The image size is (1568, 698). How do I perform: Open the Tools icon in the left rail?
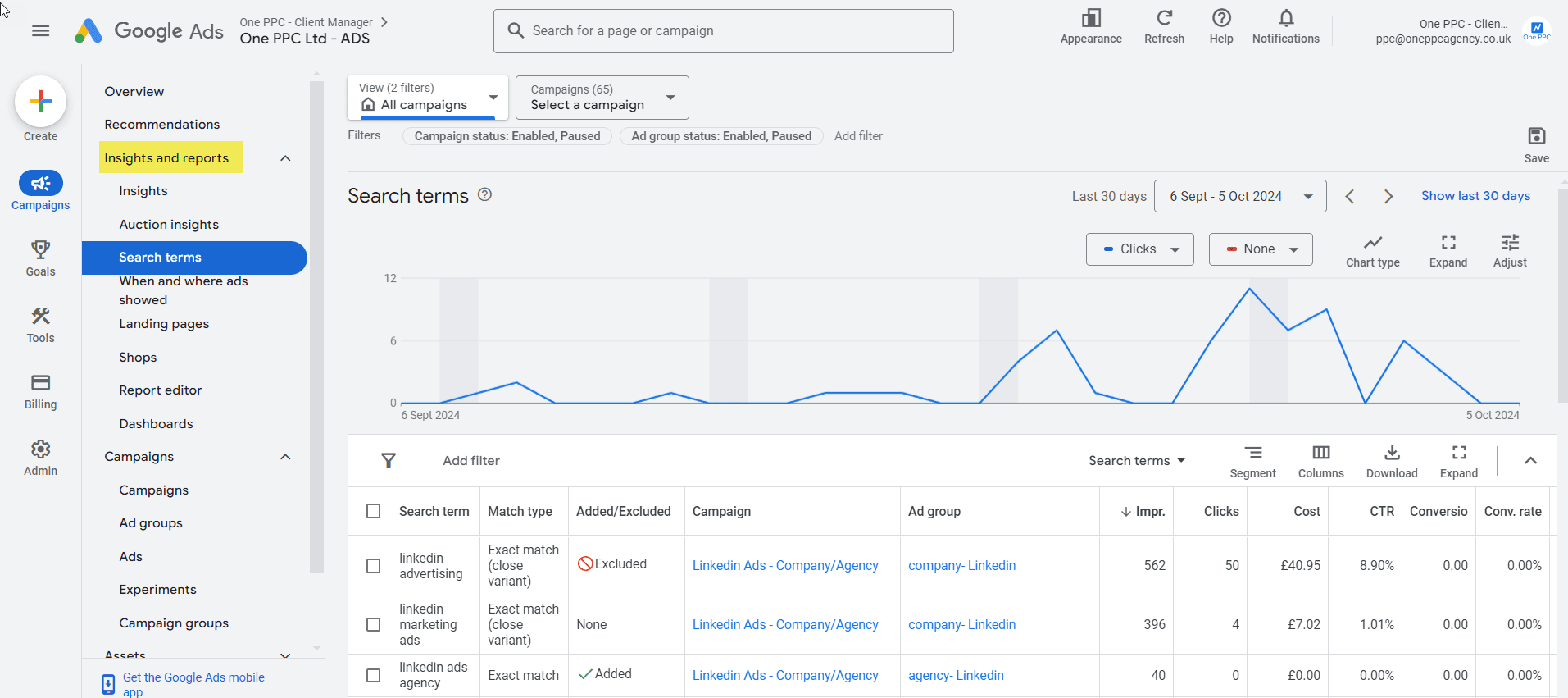(40, 317)
